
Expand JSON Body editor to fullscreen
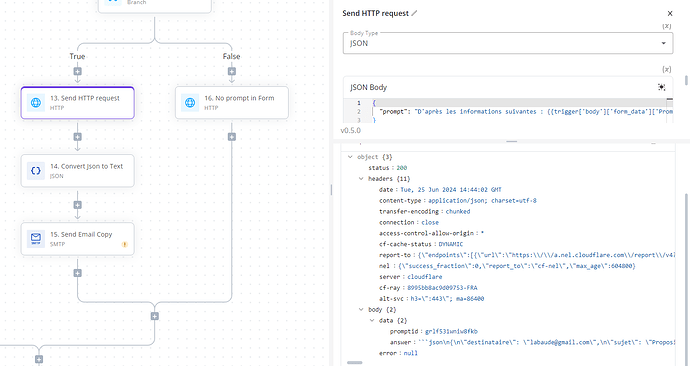[x=661, y=87]
